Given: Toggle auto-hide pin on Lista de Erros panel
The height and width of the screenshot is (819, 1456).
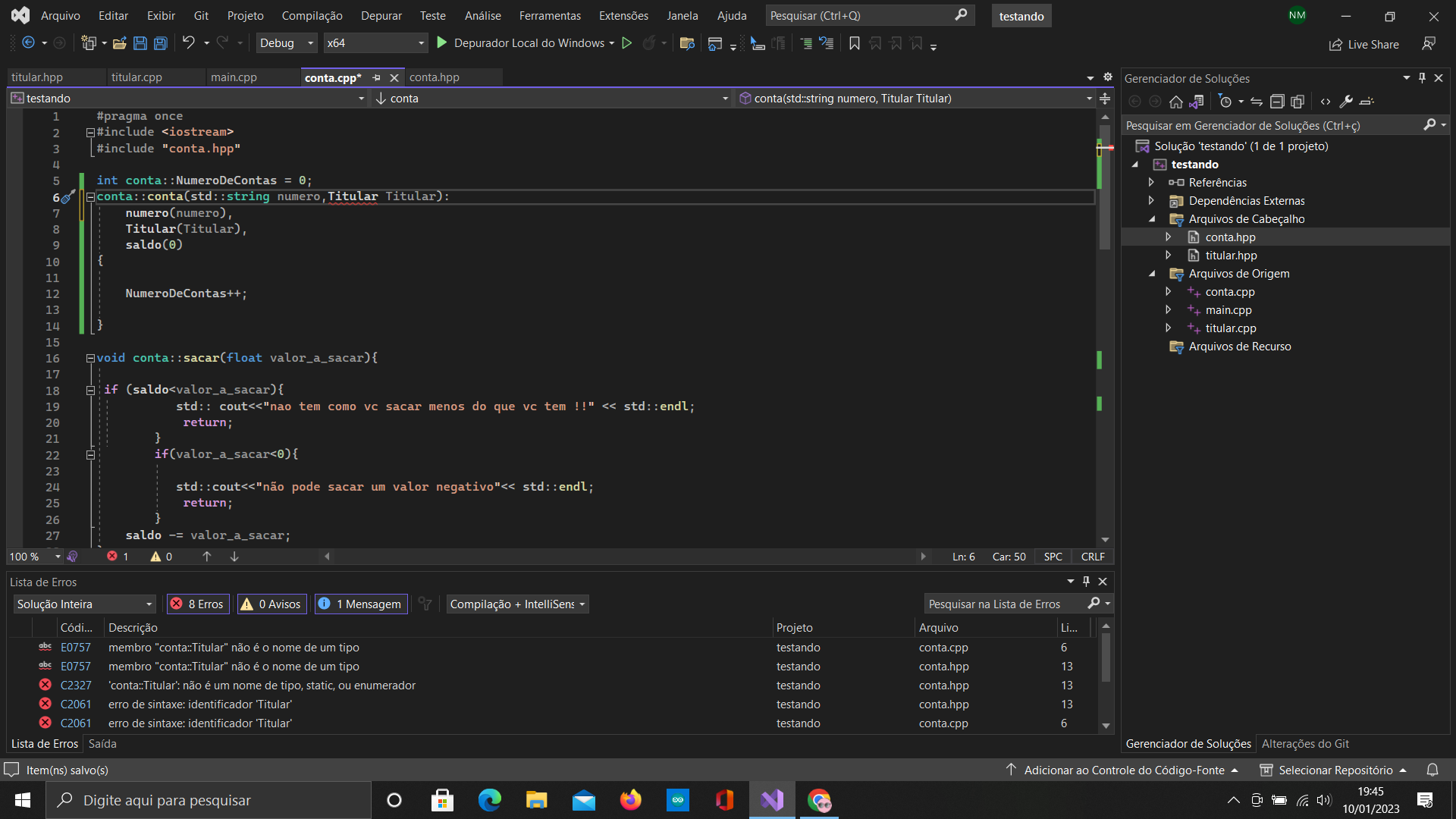Looking at the screenshot, I should coord(1086,582).
